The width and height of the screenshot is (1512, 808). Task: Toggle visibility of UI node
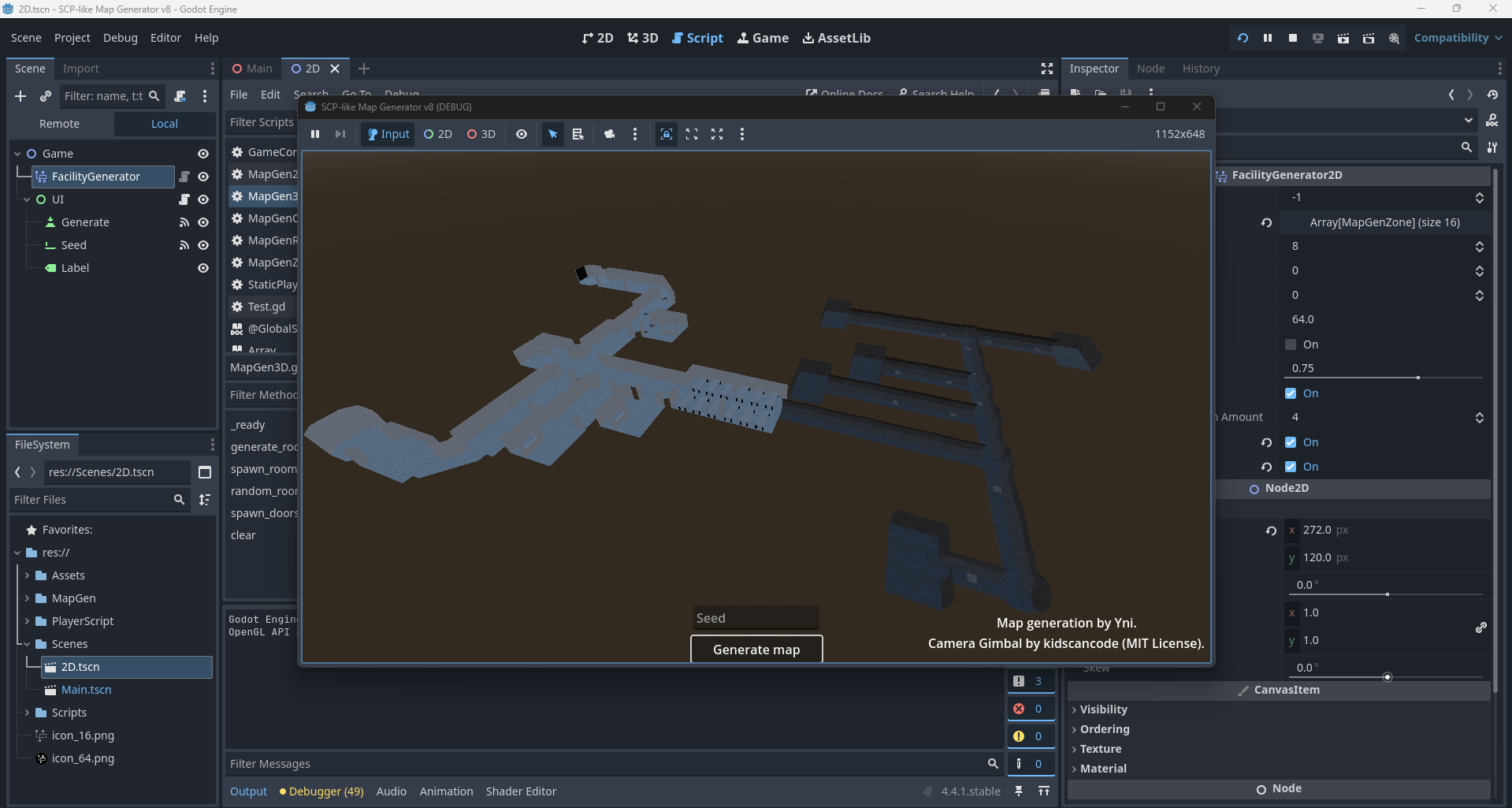tap(203, 199)
